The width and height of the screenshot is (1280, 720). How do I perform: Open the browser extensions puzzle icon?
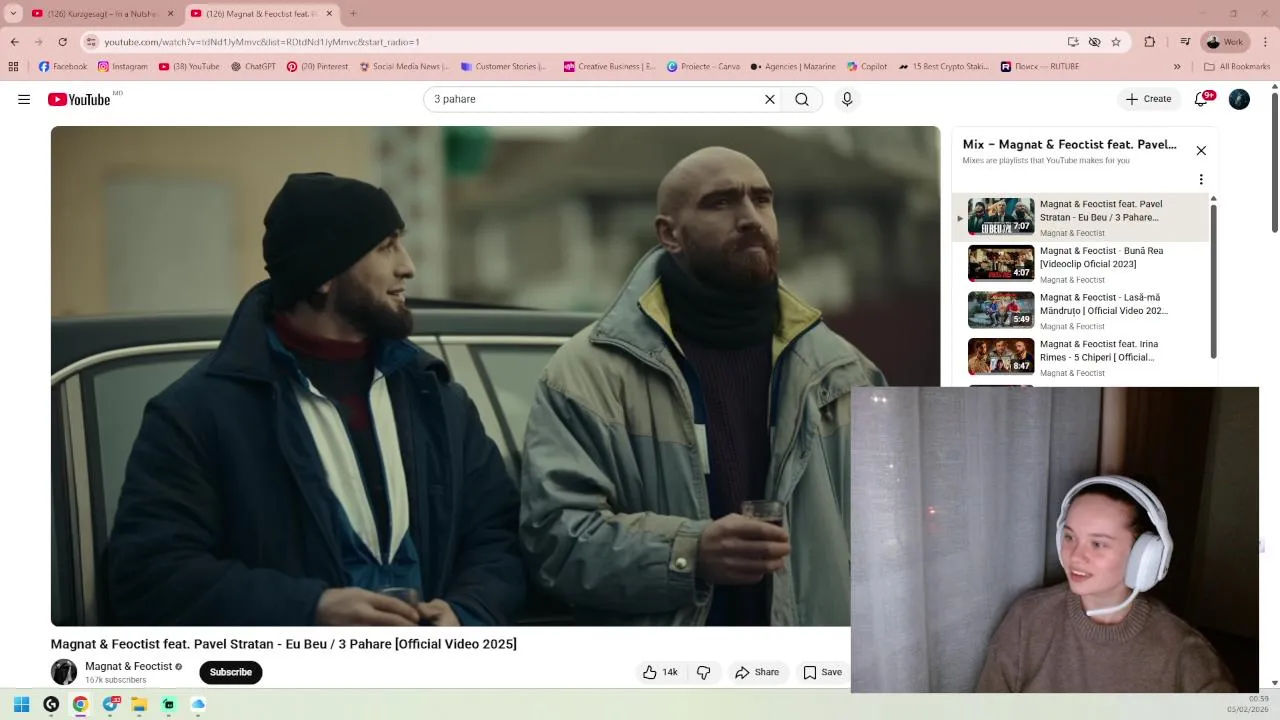[x=1149, y=42]
